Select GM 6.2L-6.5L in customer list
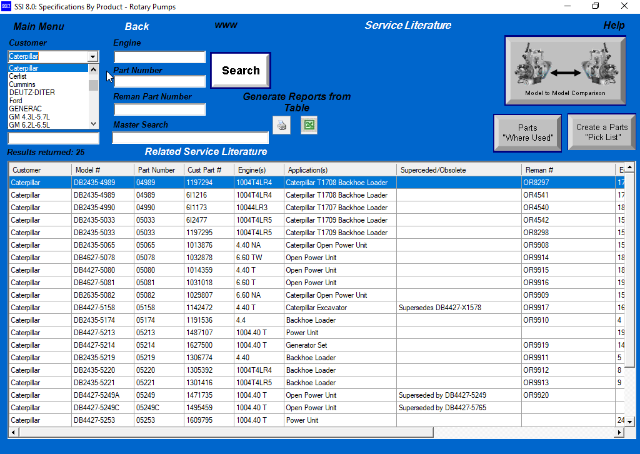The image size is (640, 454). click(29, 125)
